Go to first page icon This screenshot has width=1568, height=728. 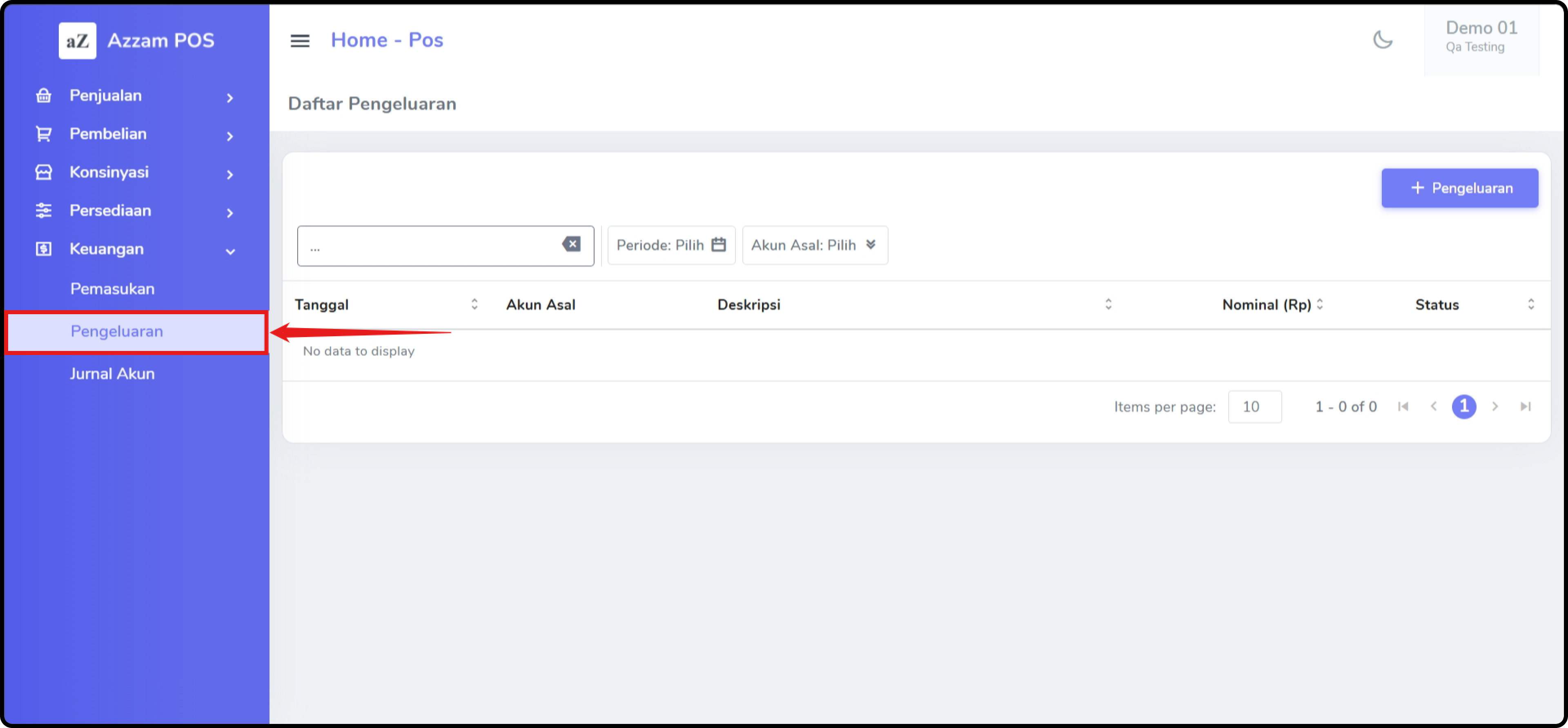pos(1403,407)
